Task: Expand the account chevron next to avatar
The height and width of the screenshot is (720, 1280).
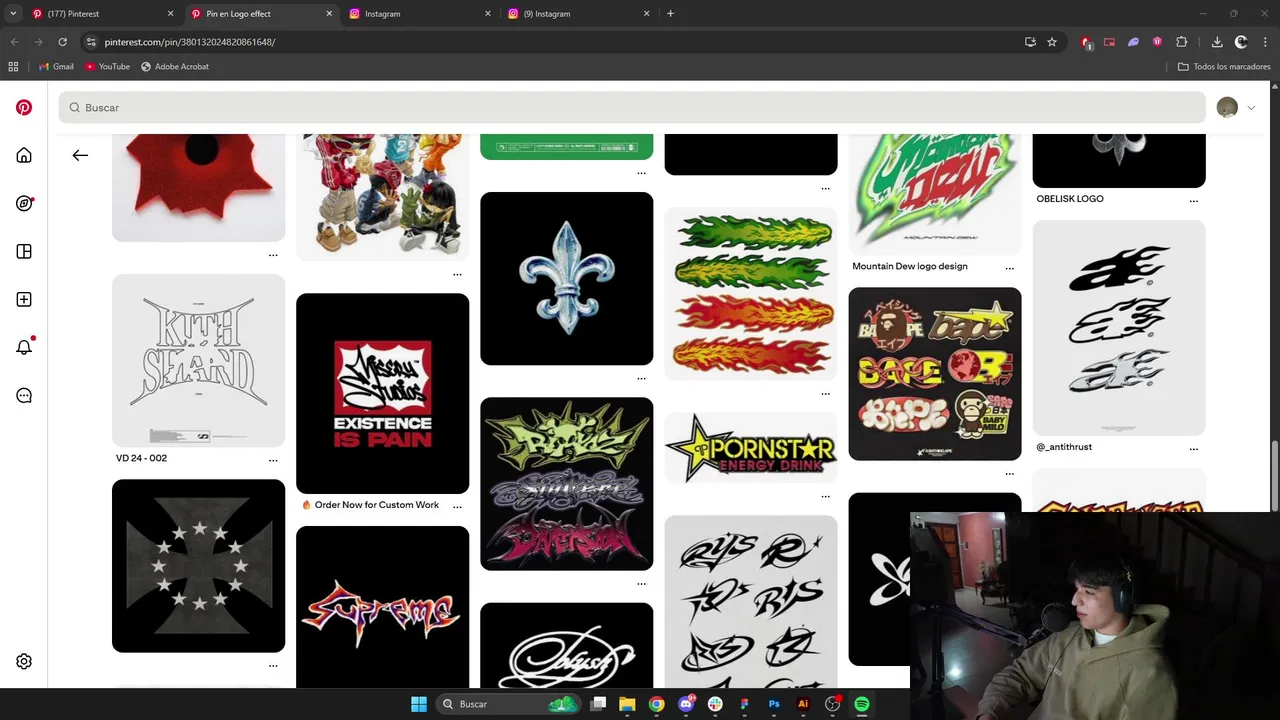Action: click(x=1251, y=107)
